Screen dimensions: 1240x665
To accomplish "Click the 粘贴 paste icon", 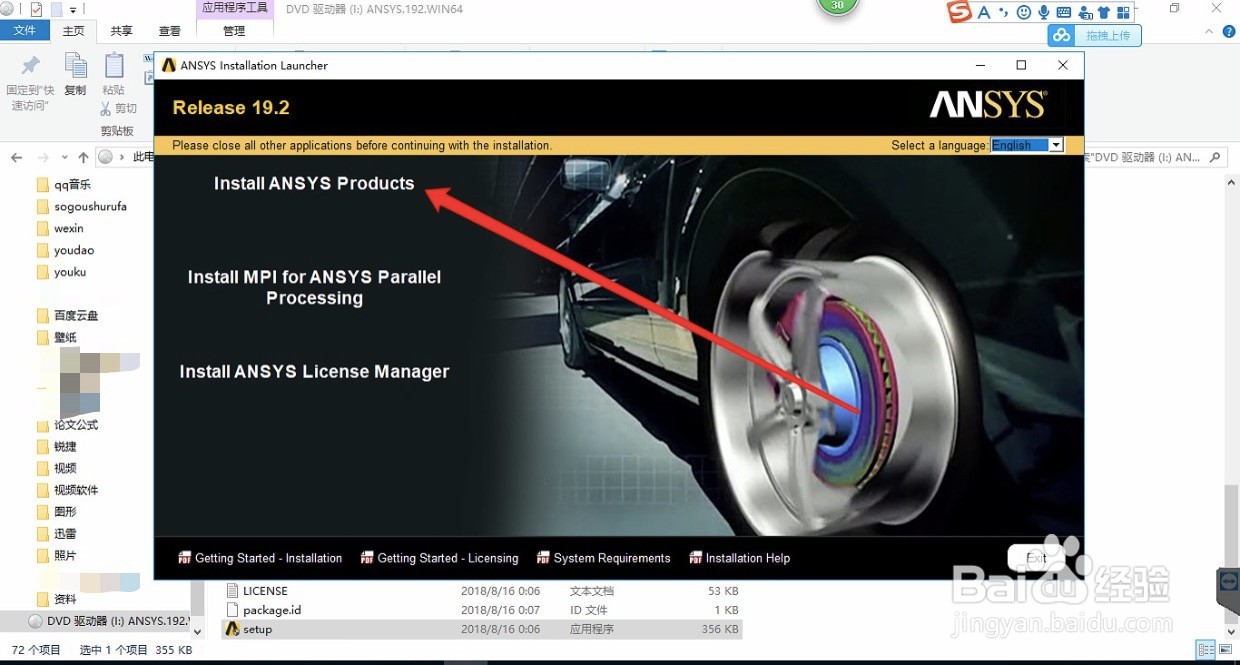I will click(x=114, y=66).
